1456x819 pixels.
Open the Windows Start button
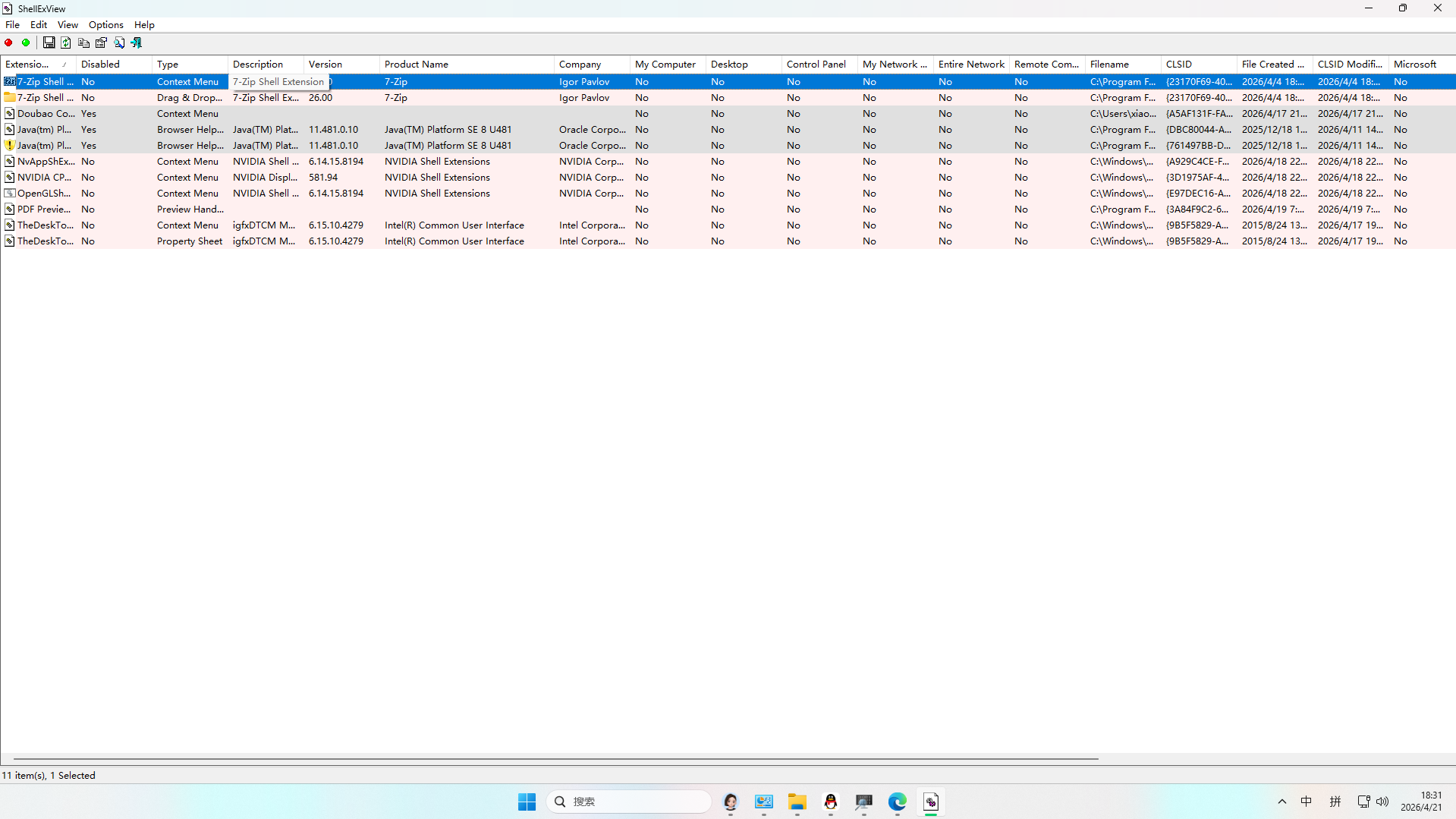[527, 802]
